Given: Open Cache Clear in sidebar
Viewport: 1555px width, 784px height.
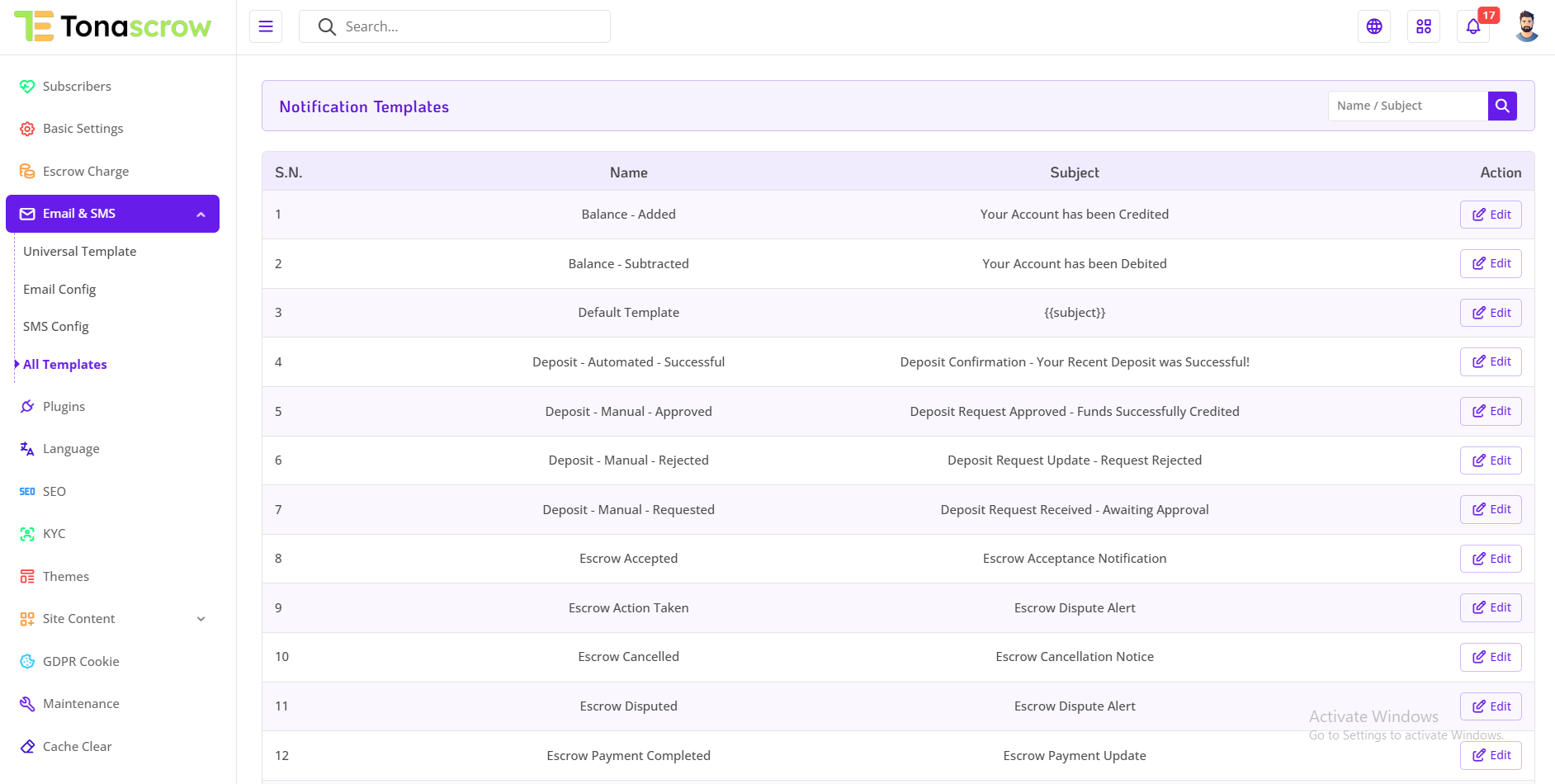Looking at the screenshot, I should (x=77, y=746).
